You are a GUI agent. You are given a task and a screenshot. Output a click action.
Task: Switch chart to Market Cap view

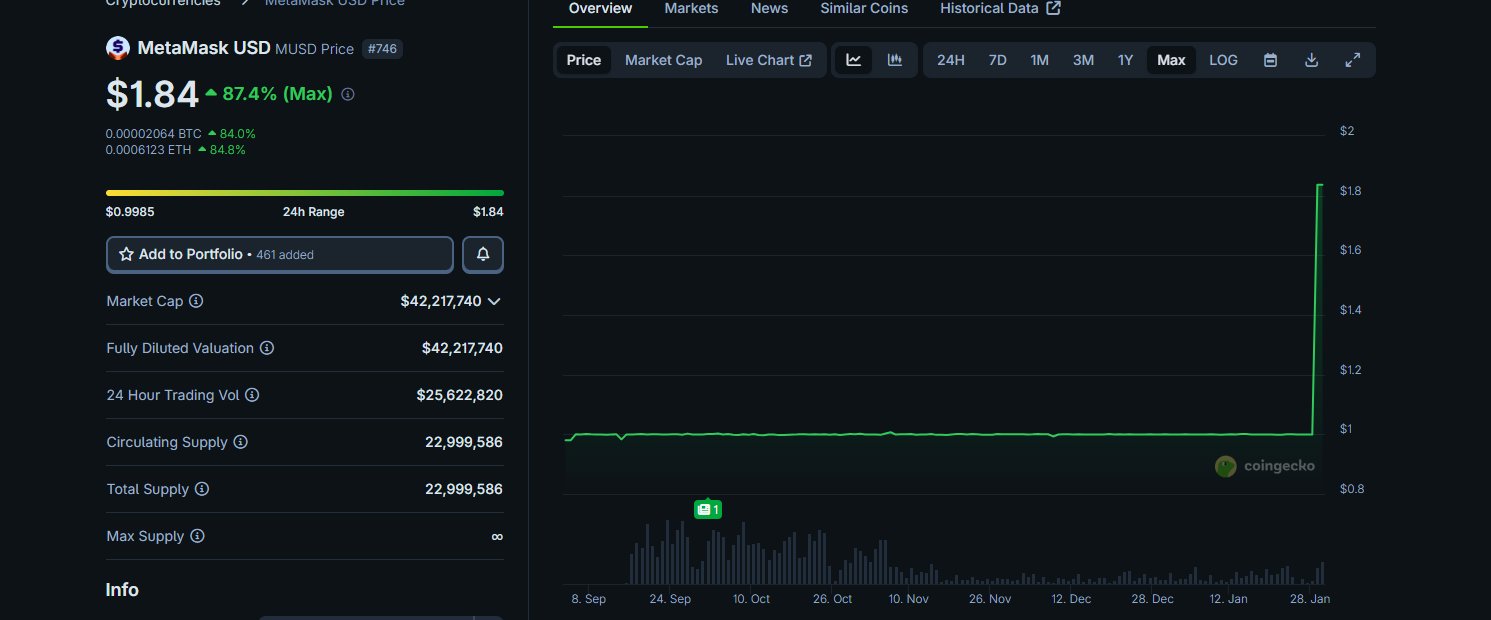click(663, 60)
